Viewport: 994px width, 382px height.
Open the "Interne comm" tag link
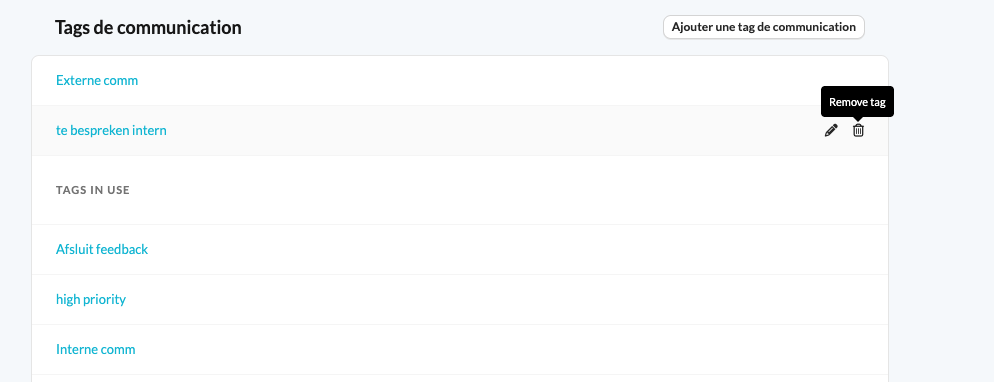point(96,349)
